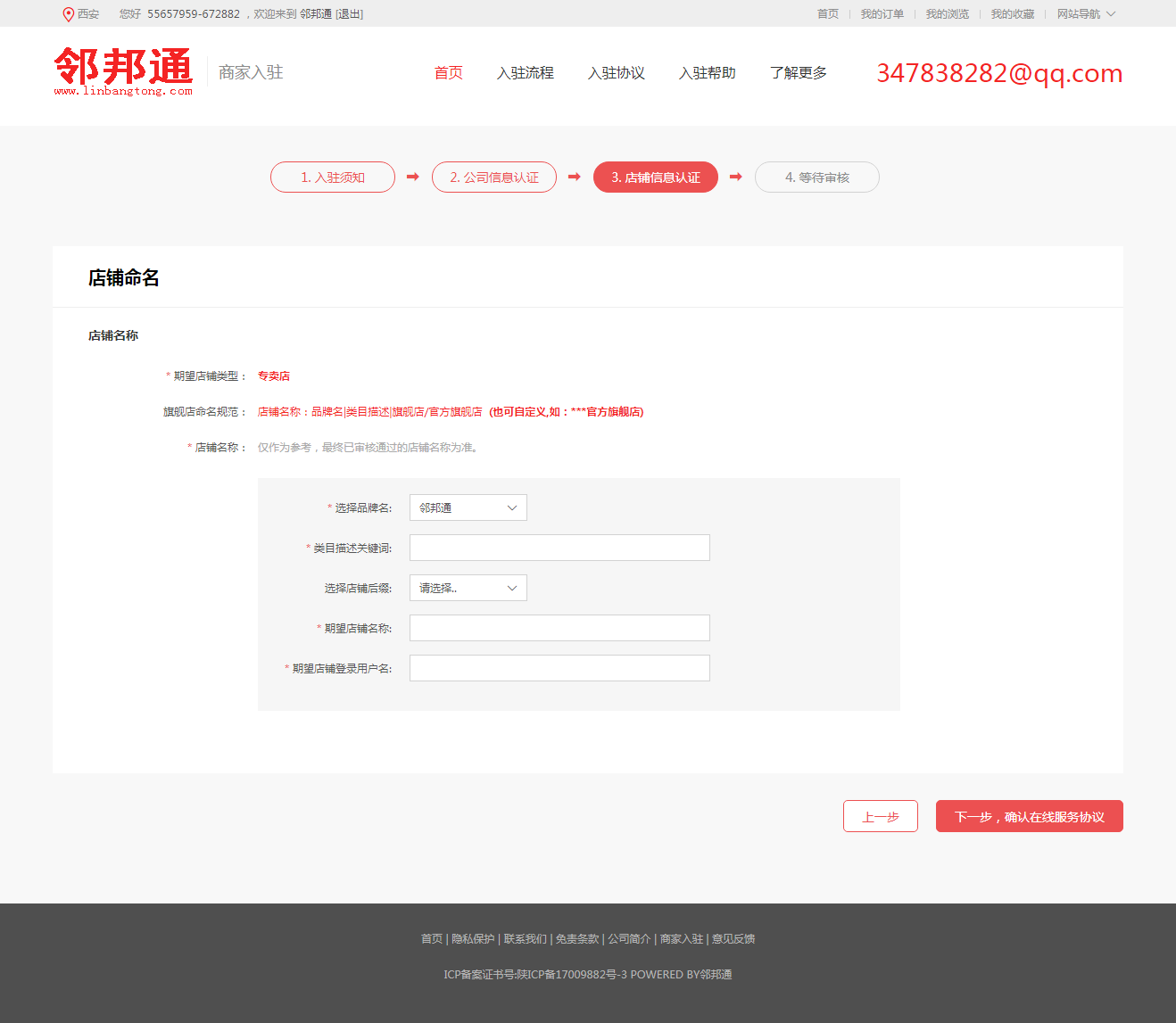
Task: Go to the 入驻流程 menu item
Action: coord(525,73)
